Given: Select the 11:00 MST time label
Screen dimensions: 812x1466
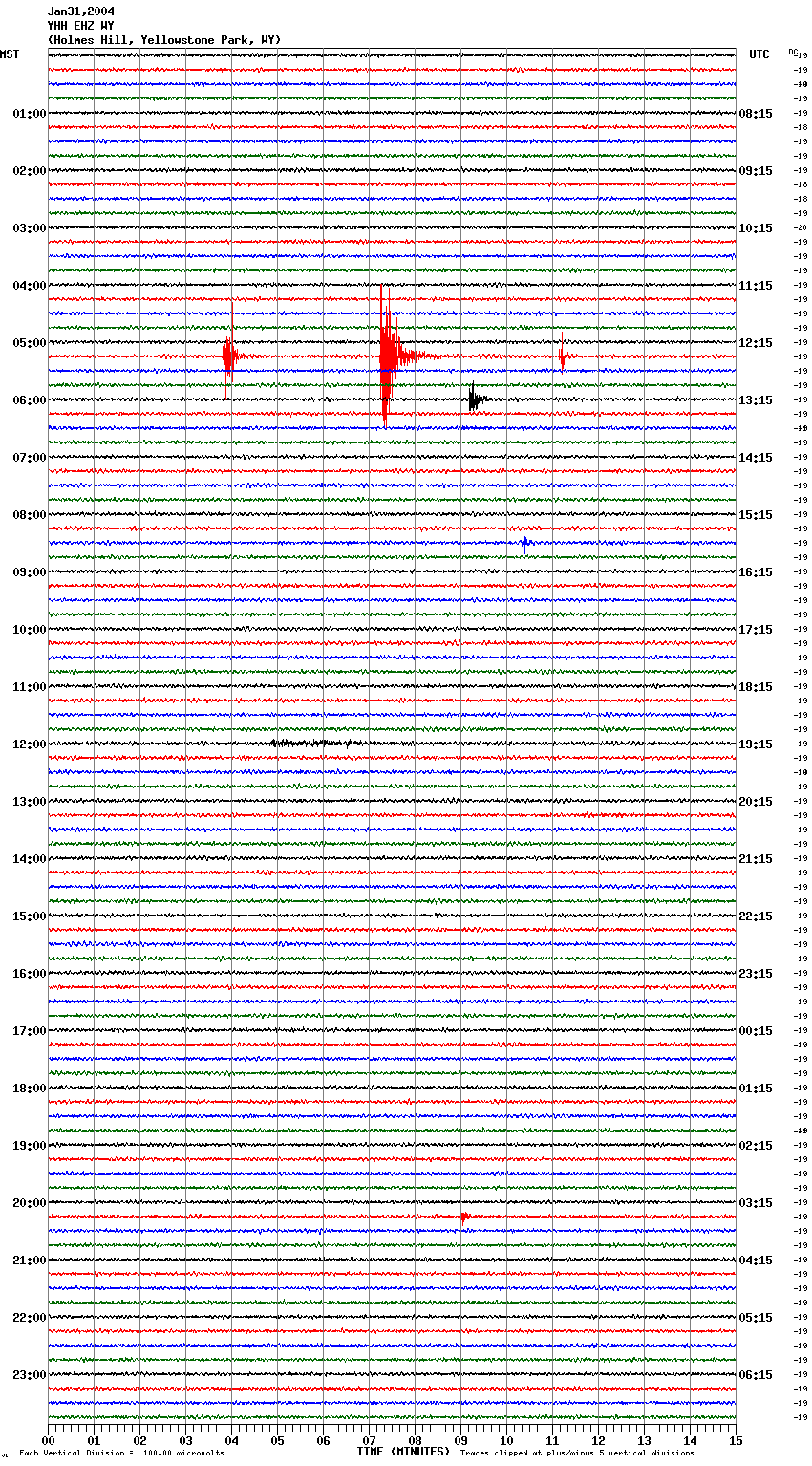Looking at the screenshot, I should (x=30, y=687).
